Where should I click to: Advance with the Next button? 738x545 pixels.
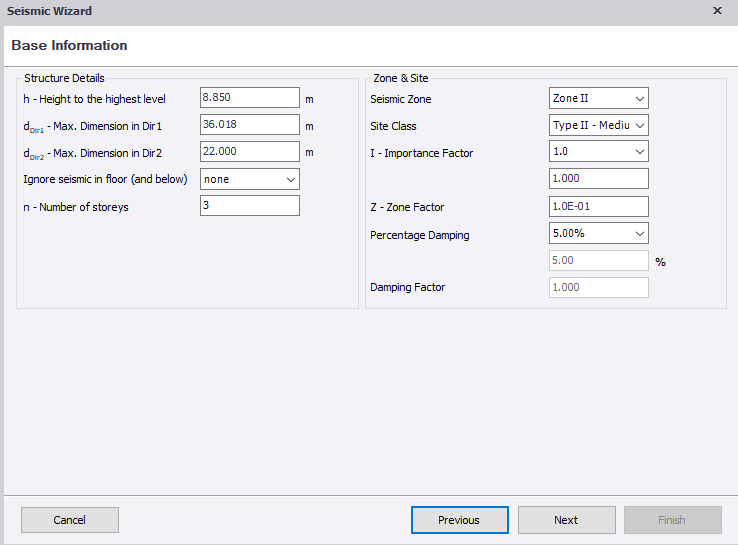[x=567, y=520]
